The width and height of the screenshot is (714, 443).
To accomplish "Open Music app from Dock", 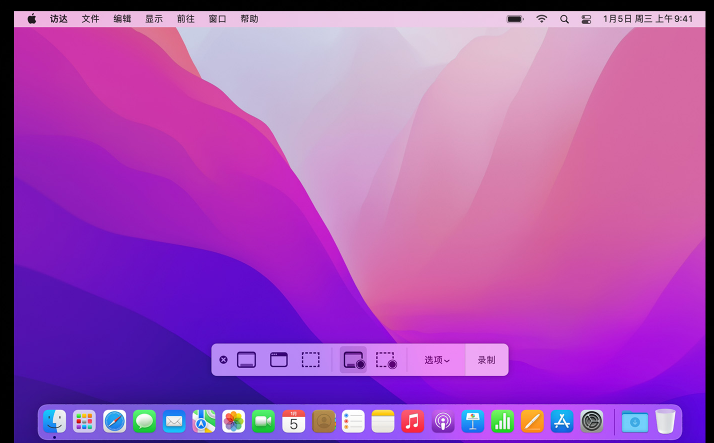I will pos(413,421).
